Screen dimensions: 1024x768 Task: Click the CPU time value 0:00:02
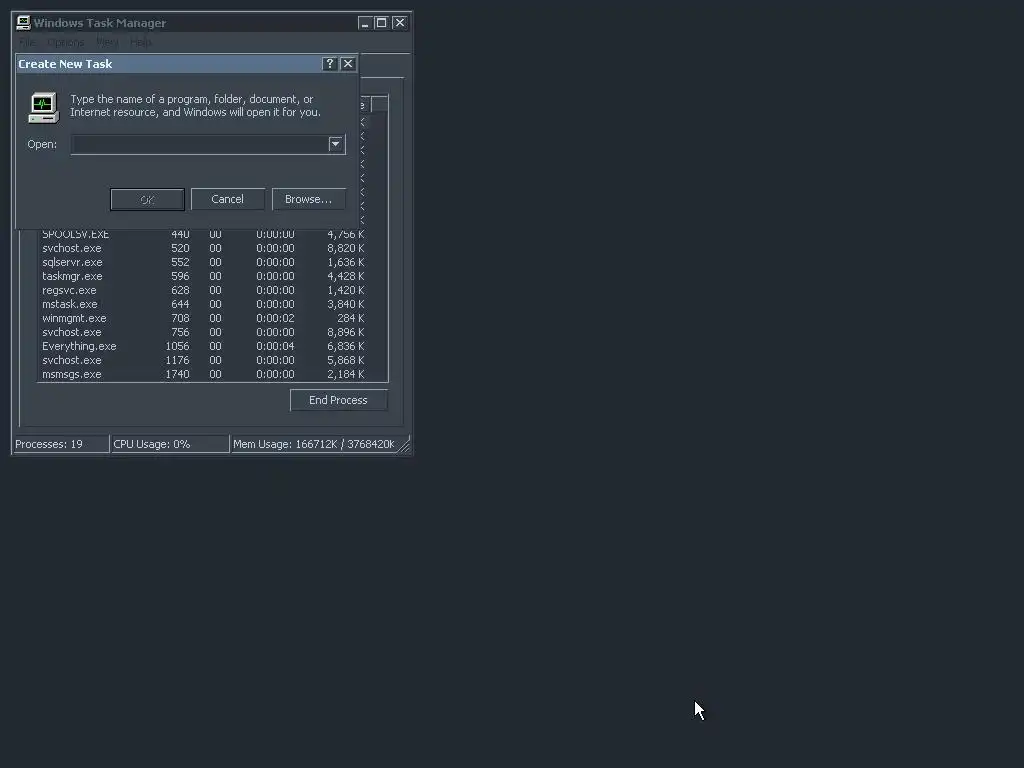(275, 319)
